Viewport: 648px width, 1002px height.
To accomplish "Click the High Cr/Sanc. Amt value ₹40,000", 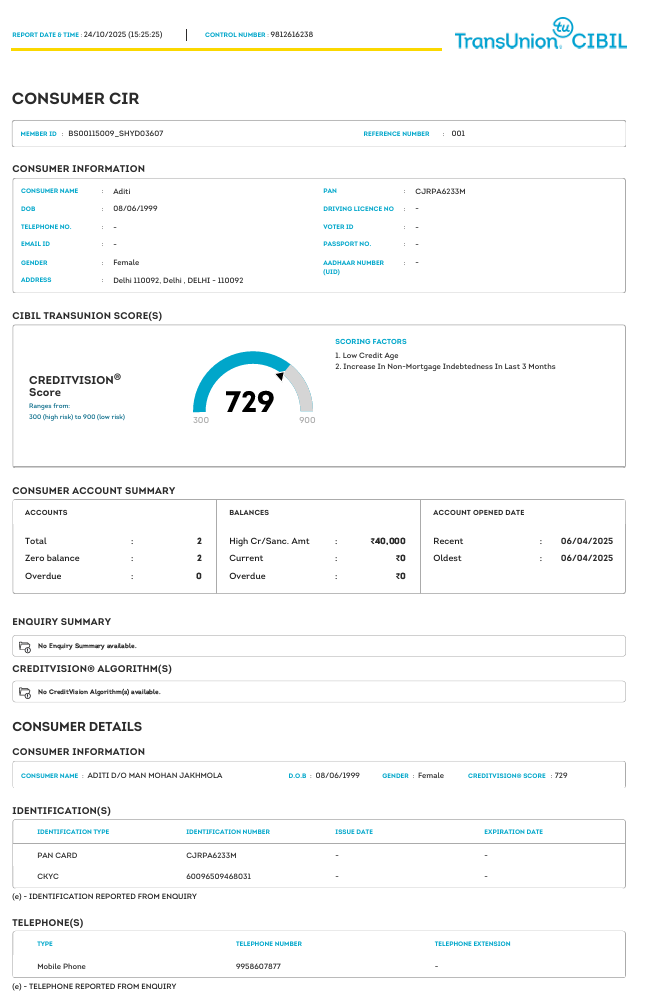I will [x=388, y=541].
